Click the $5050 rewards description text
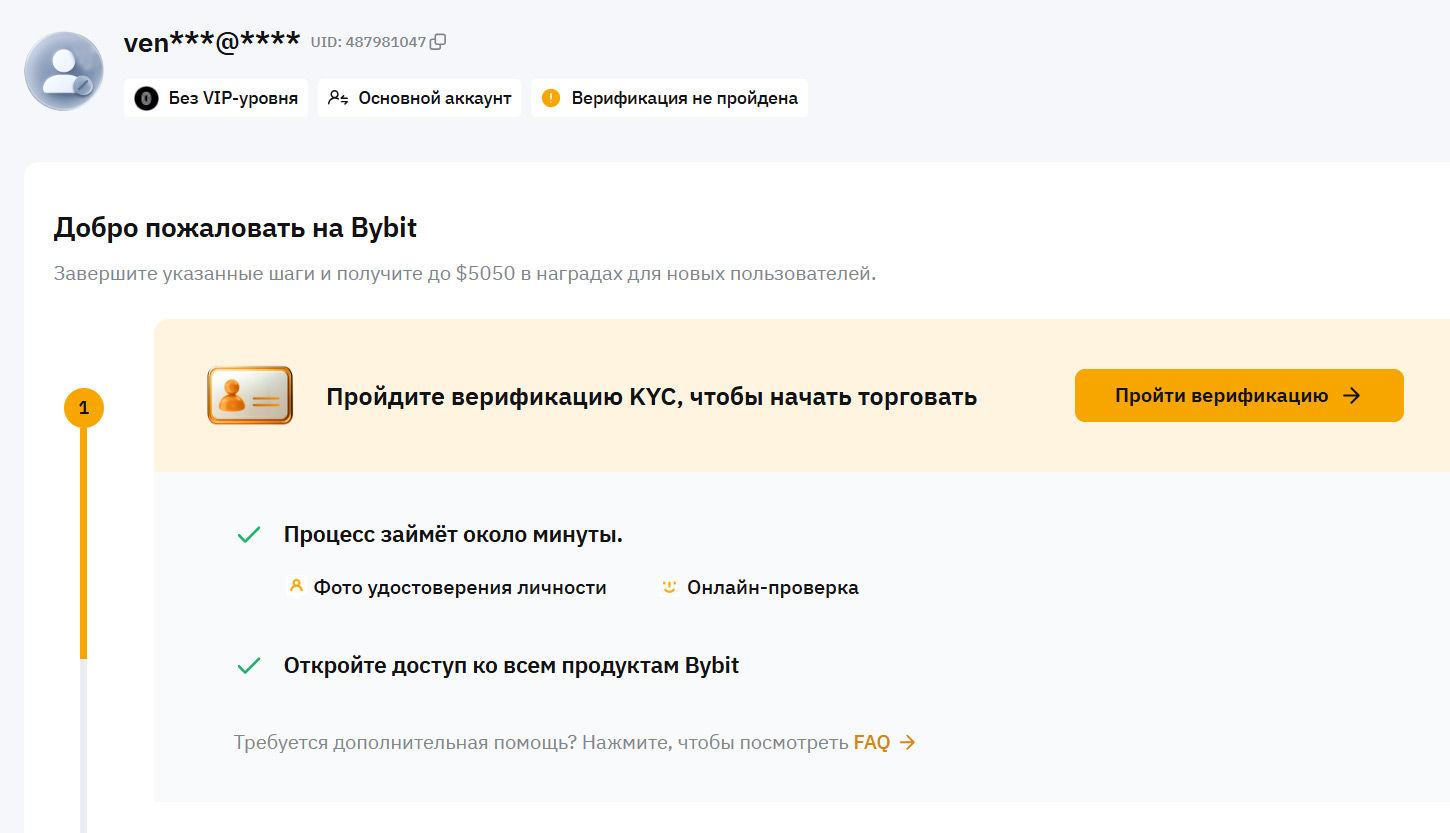 [x=465, y=273]
